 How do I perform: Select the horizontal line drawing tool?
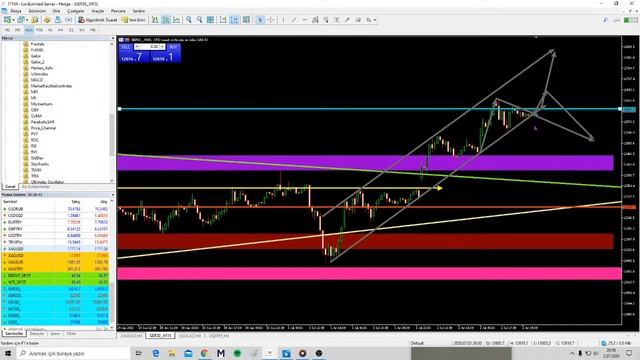point(304,20)
